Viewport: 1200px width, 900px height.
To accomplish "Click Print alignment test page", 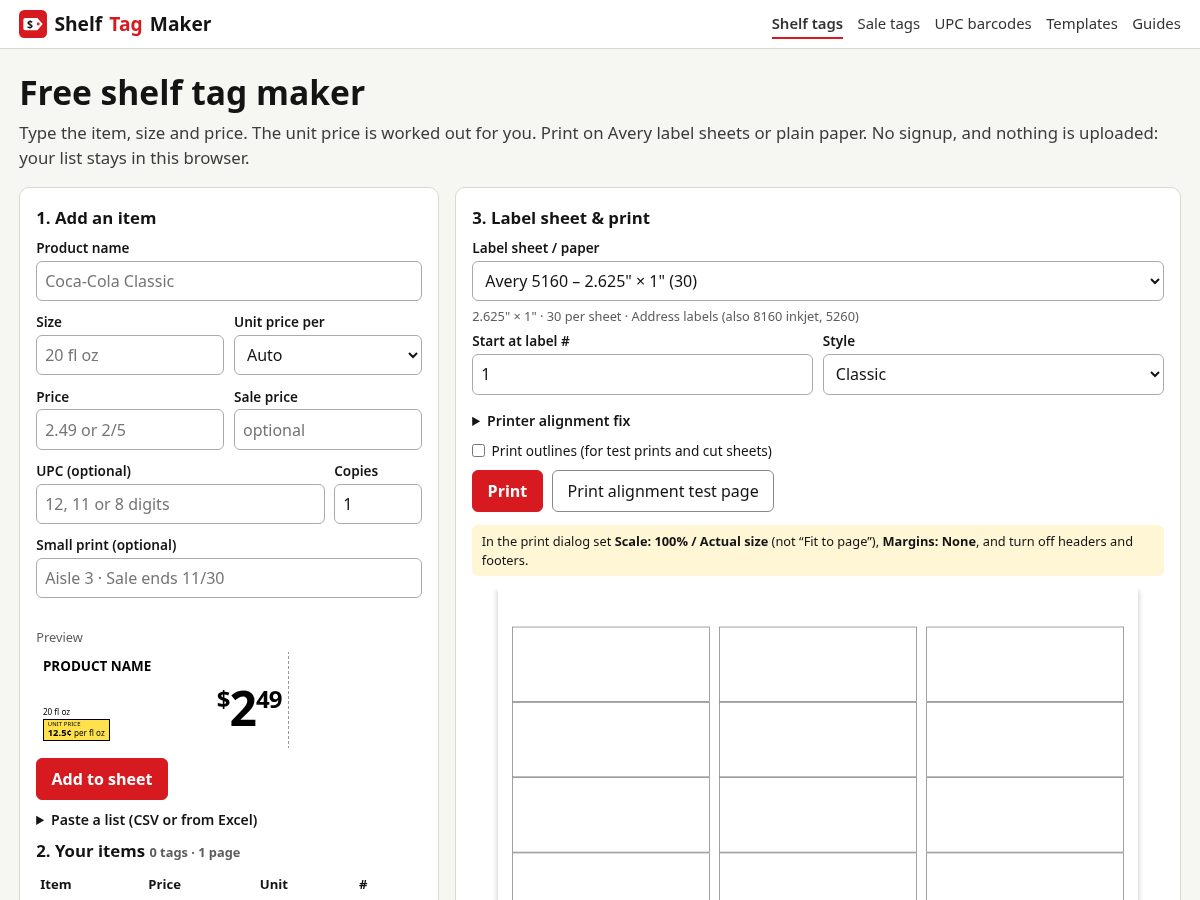I will [x=663, y=491].
